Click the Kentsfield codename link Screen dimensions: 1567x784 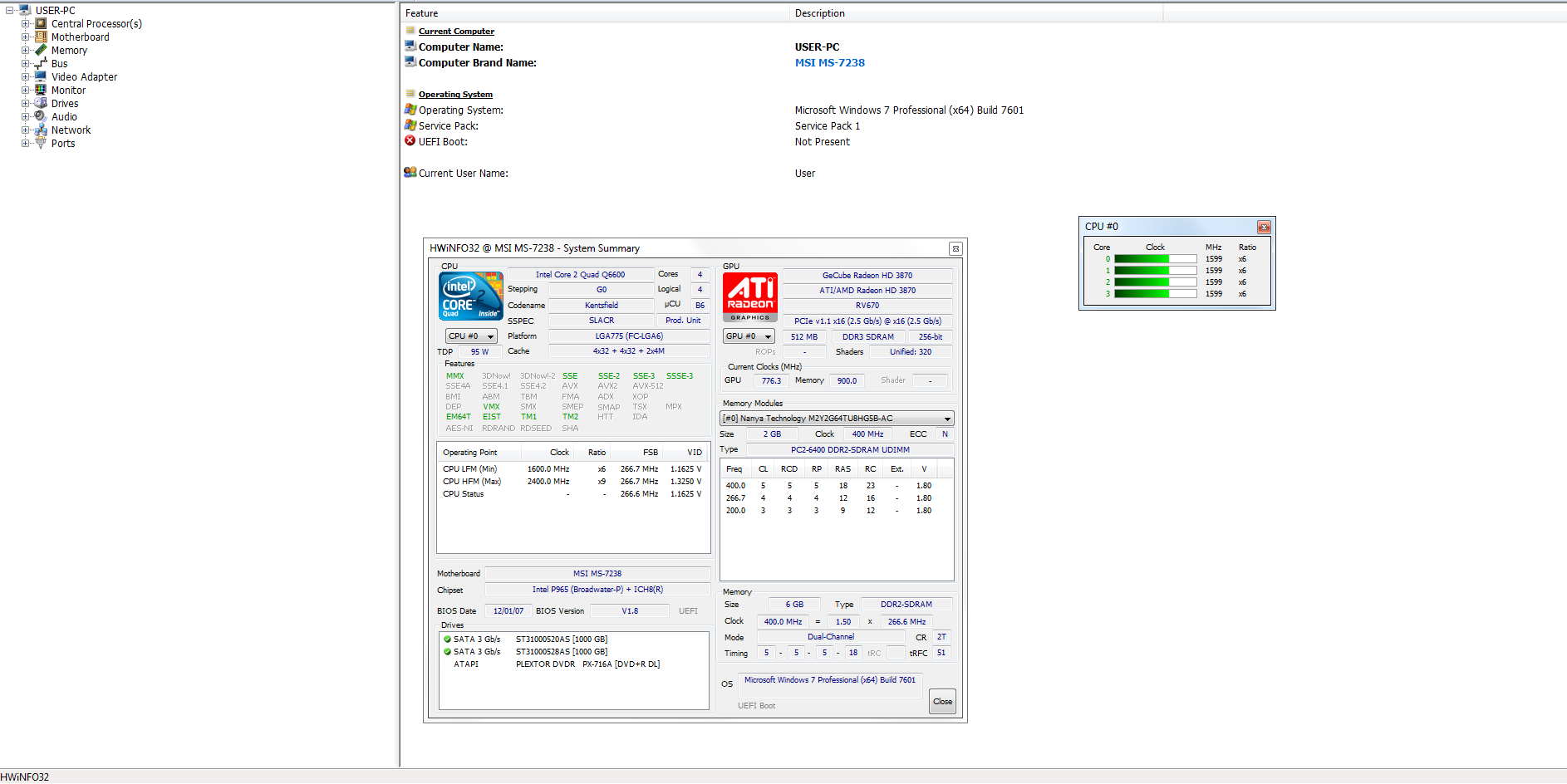coord(602,306)
